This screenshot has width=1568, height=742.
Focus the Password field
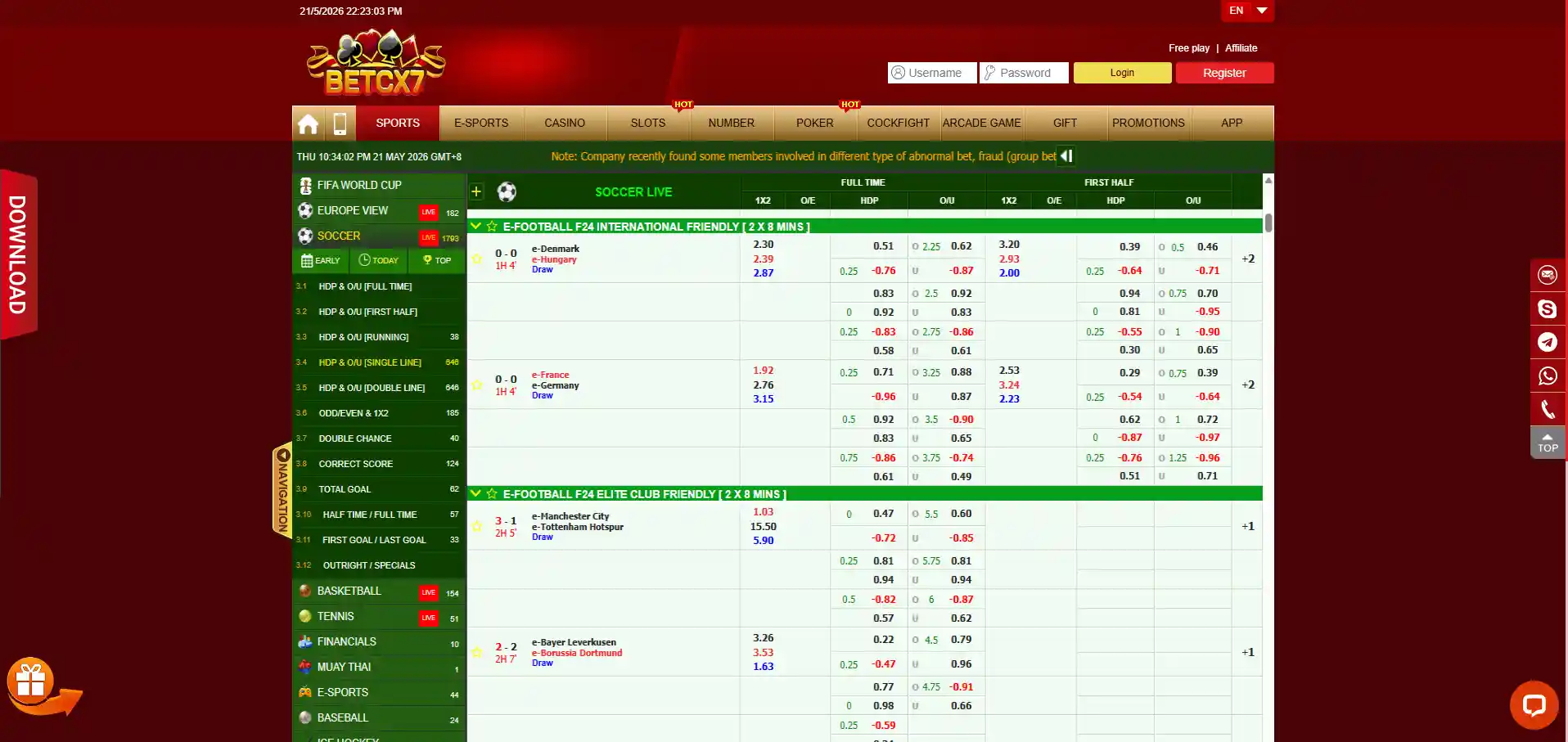pyautogui.click(x=1025, y=73)
